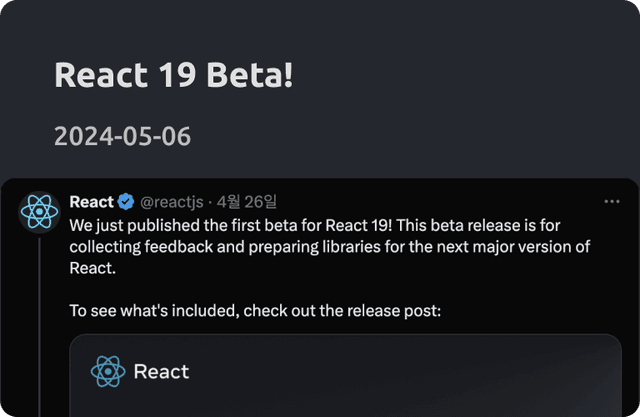Click the vertical thread line below the avatar
The width and height of the screenshot is (640, 417).
tap(40, 320)
